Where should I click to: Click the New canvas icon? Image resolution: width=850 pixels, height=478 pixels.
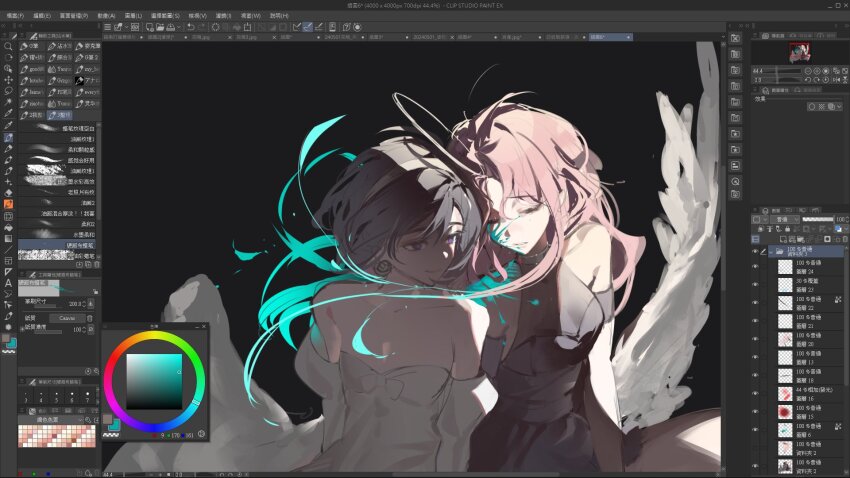(150, 27)
